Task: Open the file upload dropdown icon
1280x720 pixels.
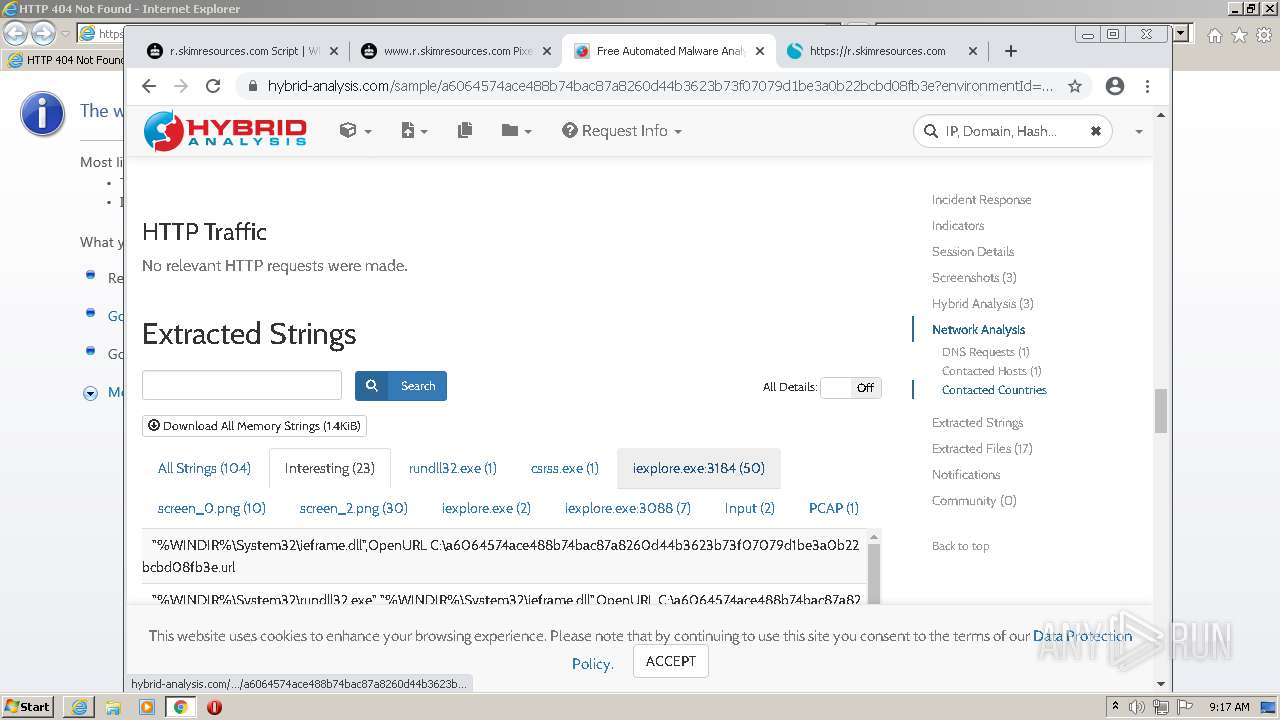Action: (414, 131)
